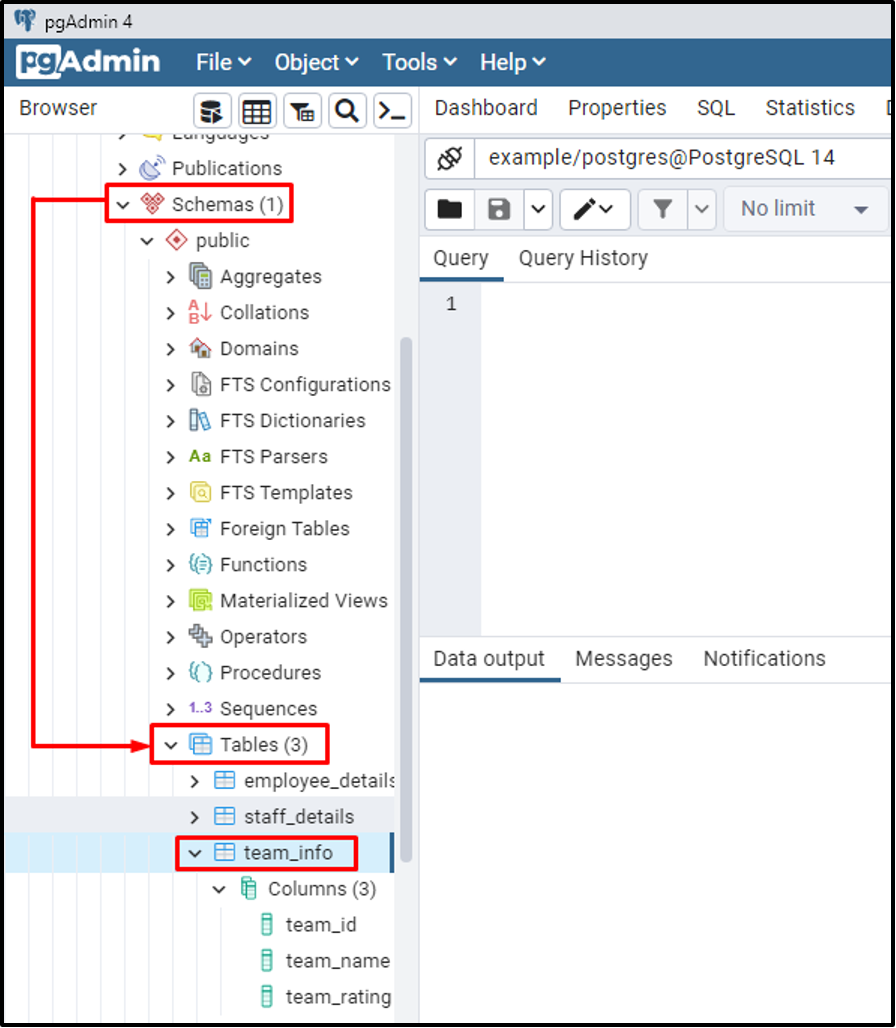
Task: Launch the PSQL tool from the Browser toolbar
Action: pyautogui.click(x=392, y=110)
